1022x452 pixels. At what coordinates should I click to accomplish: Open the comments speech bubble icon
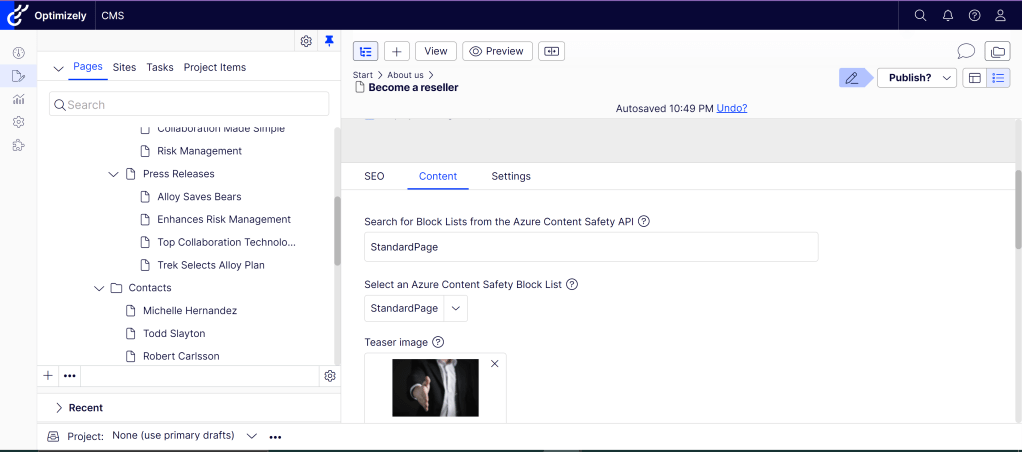pos(966,51)
